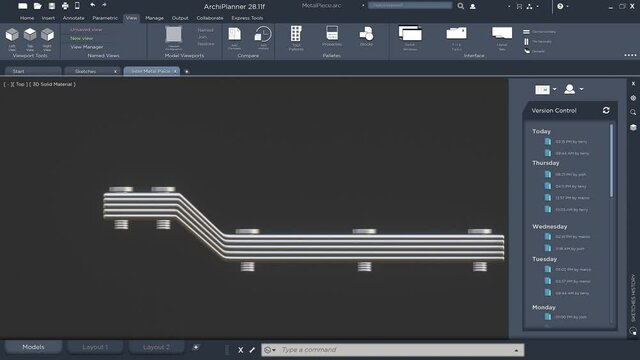Open the history compare clock icon
Viewport: 640px width, 360px height.
(263, 34)
